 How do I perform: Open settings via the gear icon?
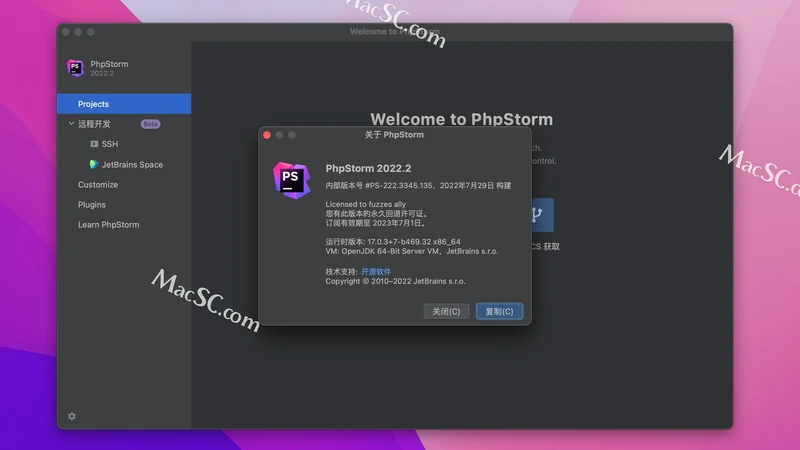coord(72,416)
